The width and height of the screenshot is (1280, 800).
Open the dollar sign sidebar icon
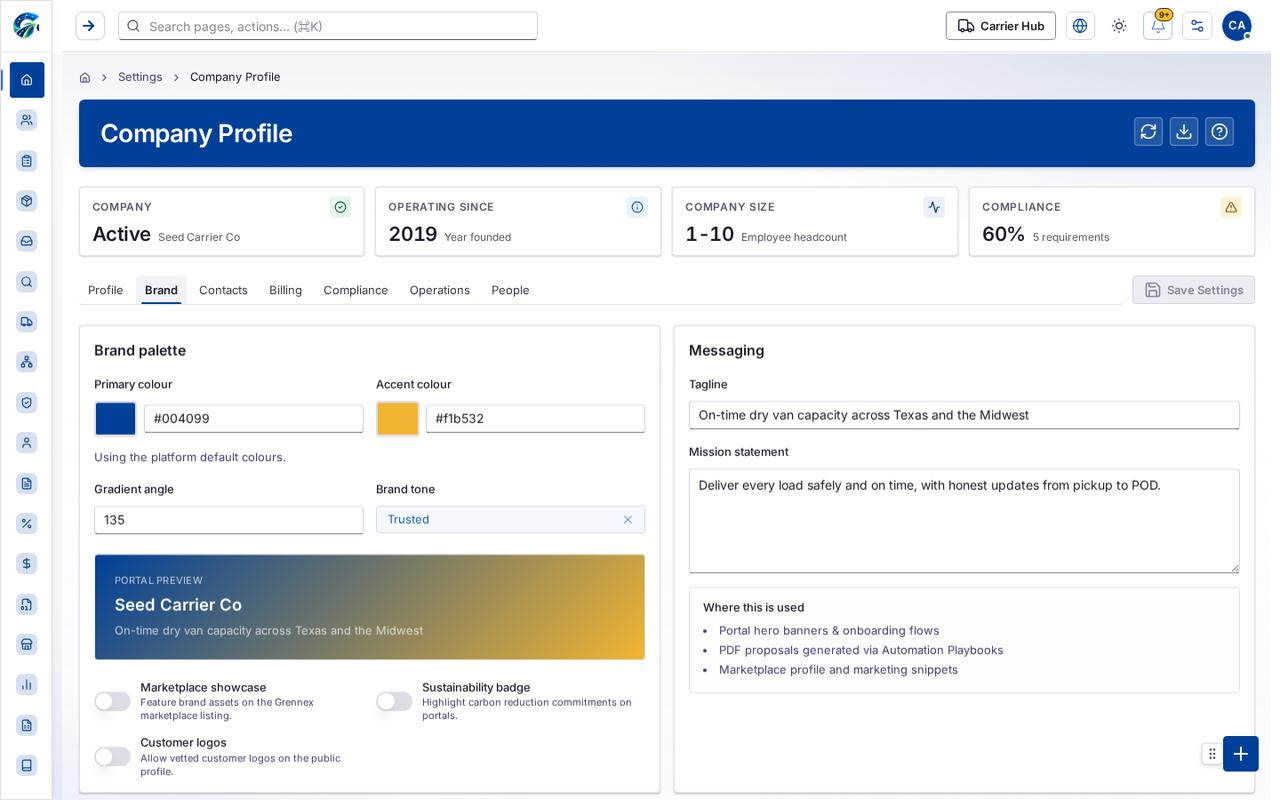pyautogui.click(x=27, y=564)
